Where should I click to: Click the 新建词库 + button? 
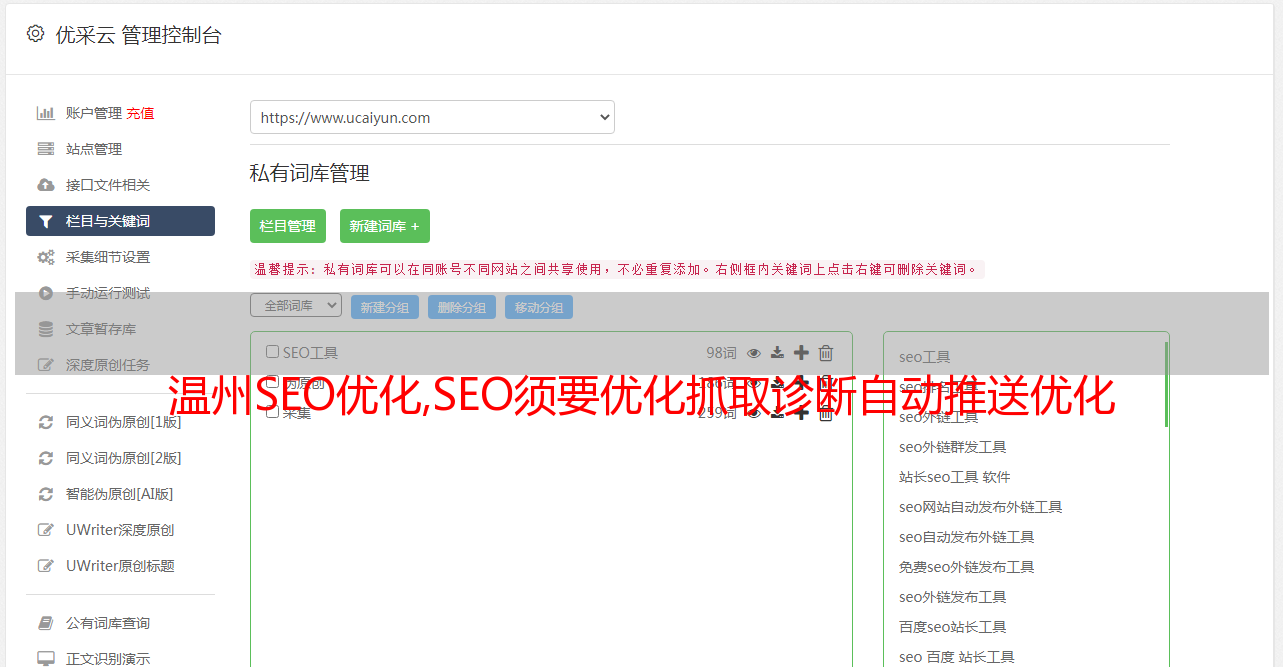click(x=385, y=226)
